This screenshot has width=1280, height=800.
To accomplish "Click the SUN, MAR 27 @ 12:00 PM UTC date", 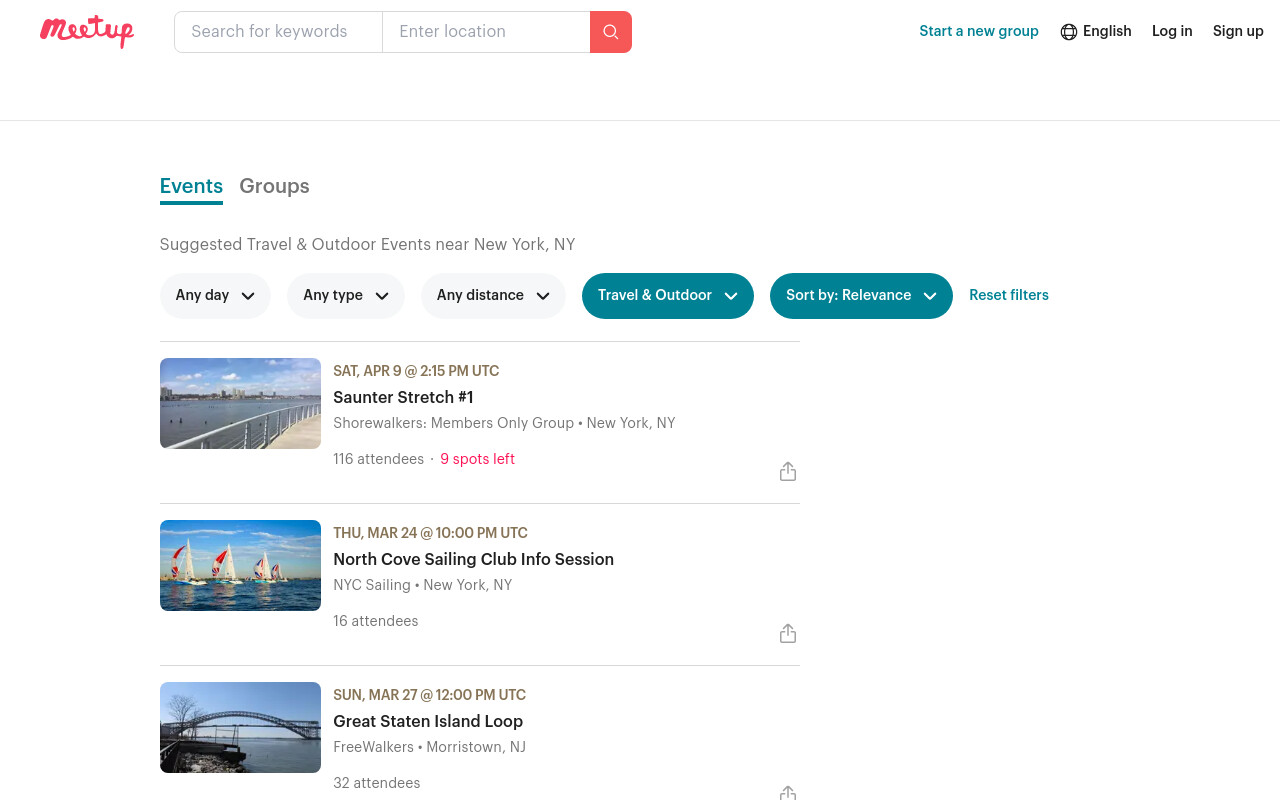I will click(x=429, y=695).
